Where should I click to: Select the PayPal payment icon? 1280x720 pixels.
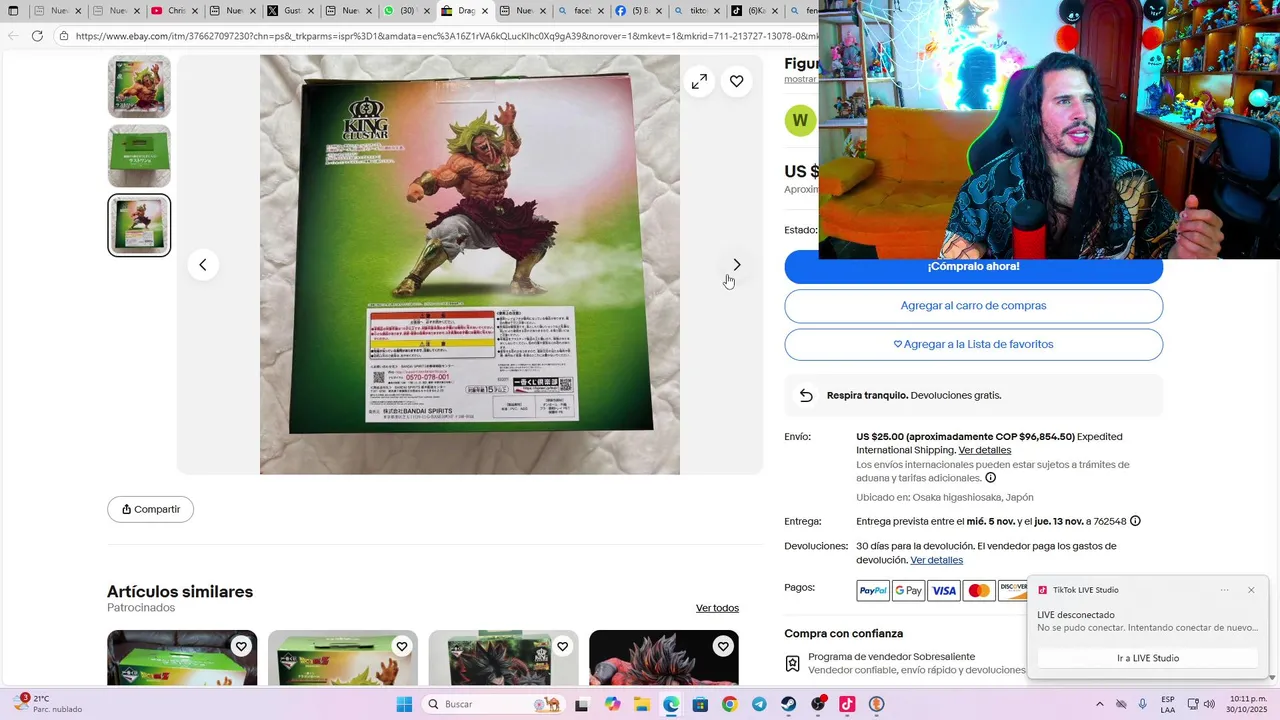click(x=873, y=591)
